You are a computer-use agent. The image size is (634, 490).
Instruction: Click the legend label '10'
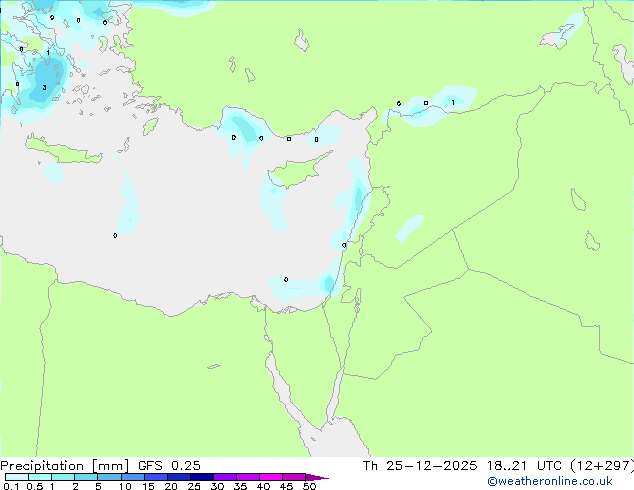[x=125, y=486]
